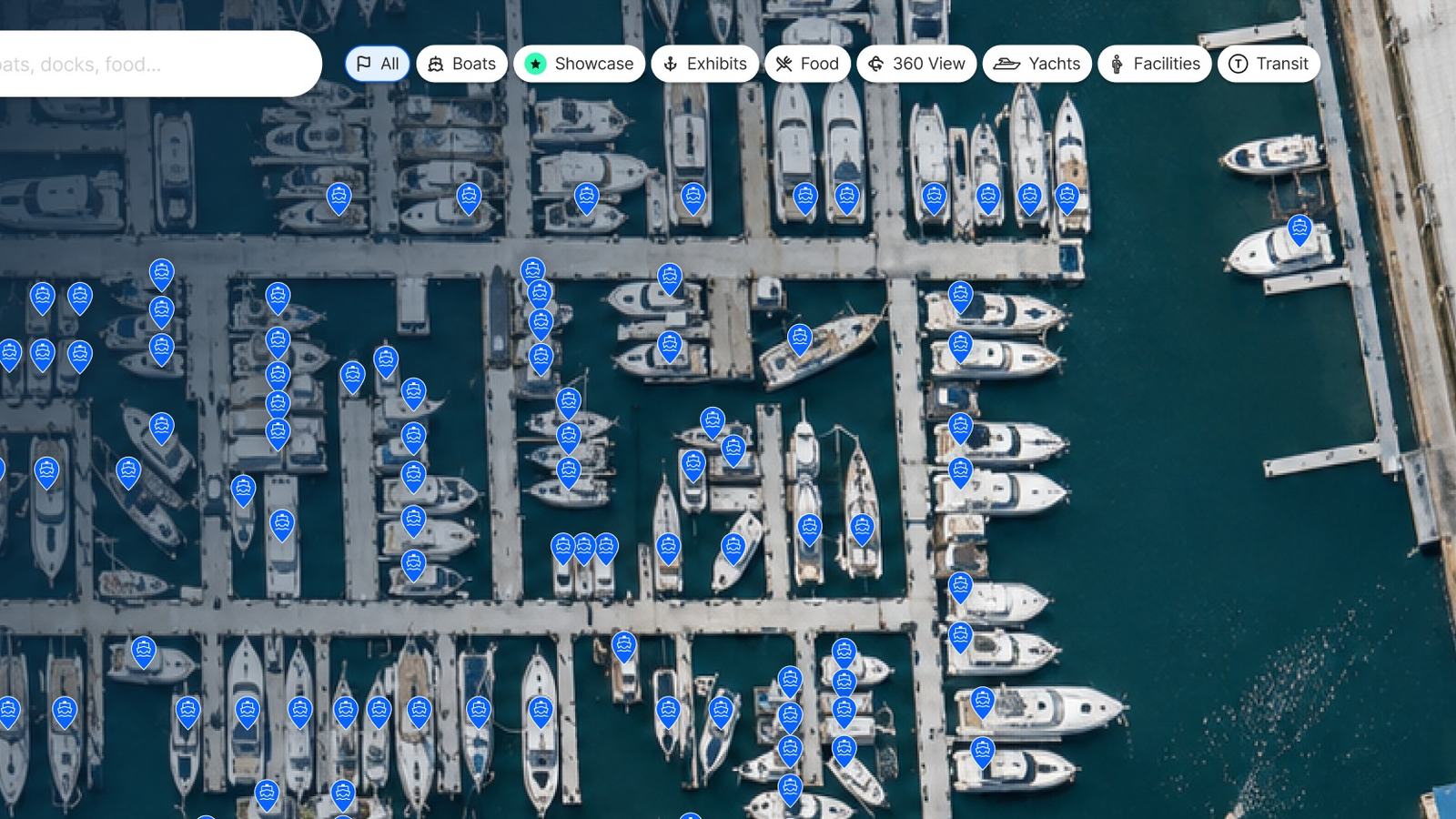Show Facilities on the map
Screen dimensions: 1456x819
click(x=1154, y=64)
